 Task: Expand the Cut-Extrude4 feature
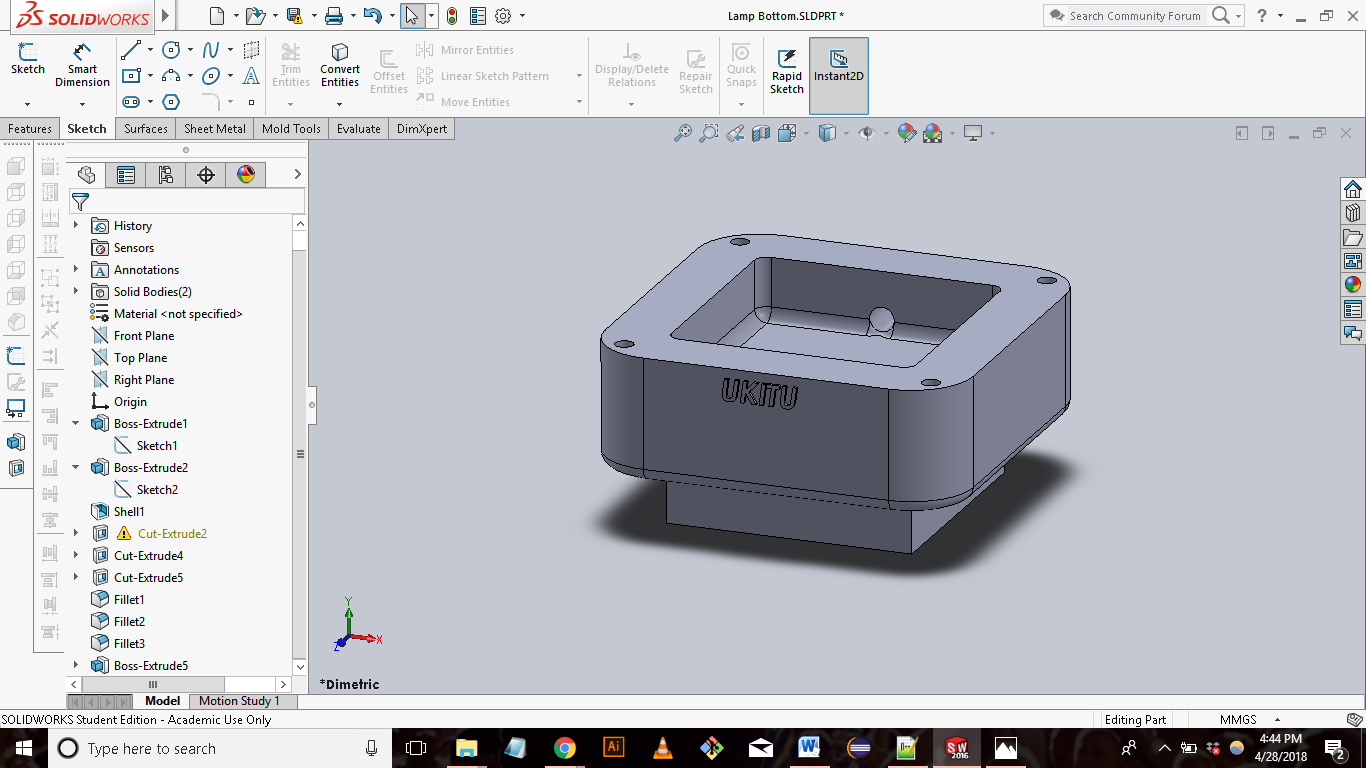tap(76, 556)
